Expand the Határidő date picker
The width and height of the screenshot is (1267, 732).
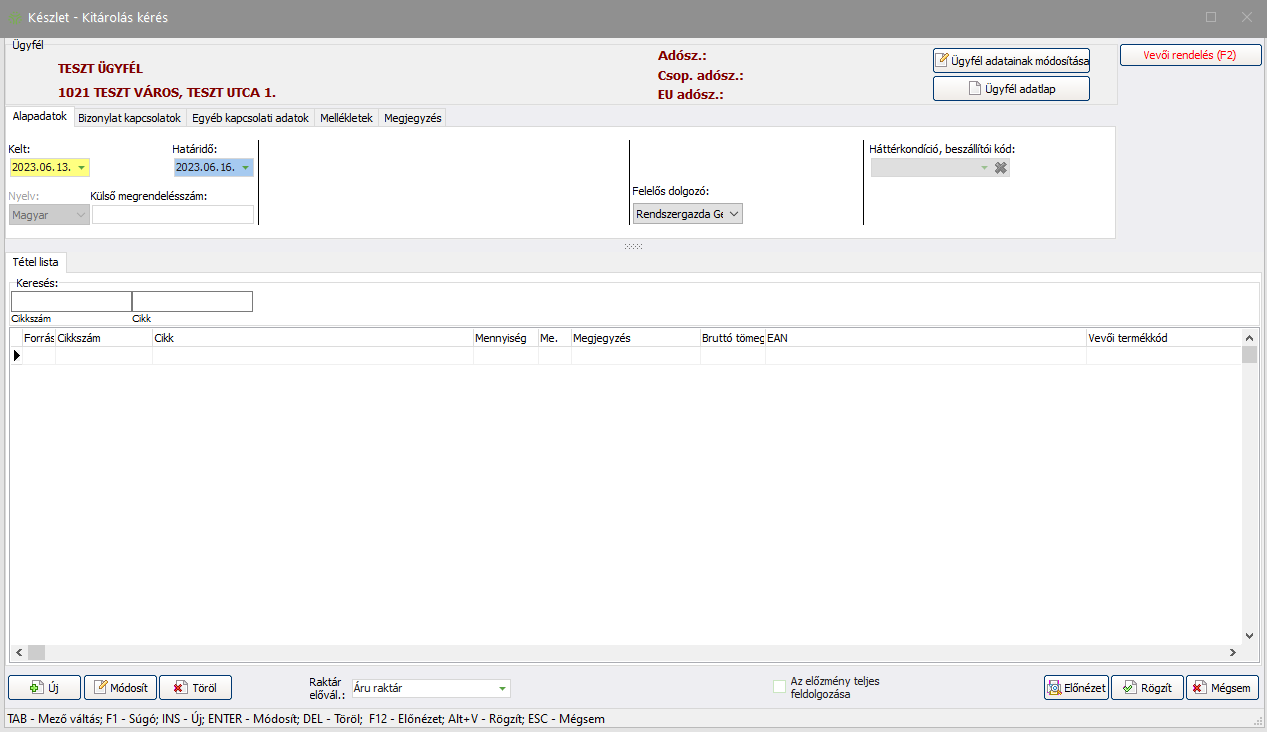pyautogui.click(x=245, y=168)
